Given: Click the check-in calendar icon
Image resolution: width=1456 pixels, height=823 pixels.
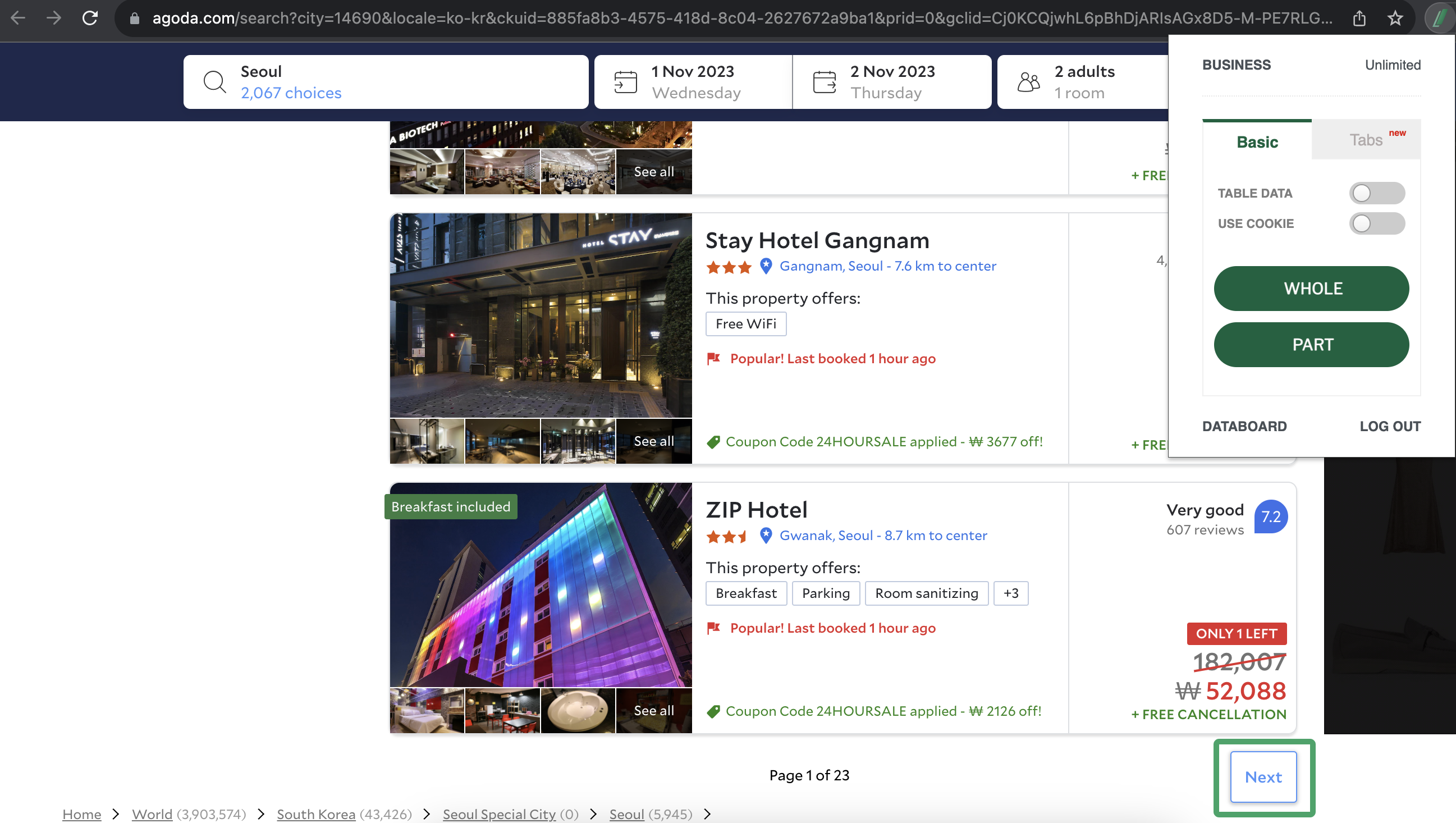Looking at the screenshot, I should tap(625, 82).
